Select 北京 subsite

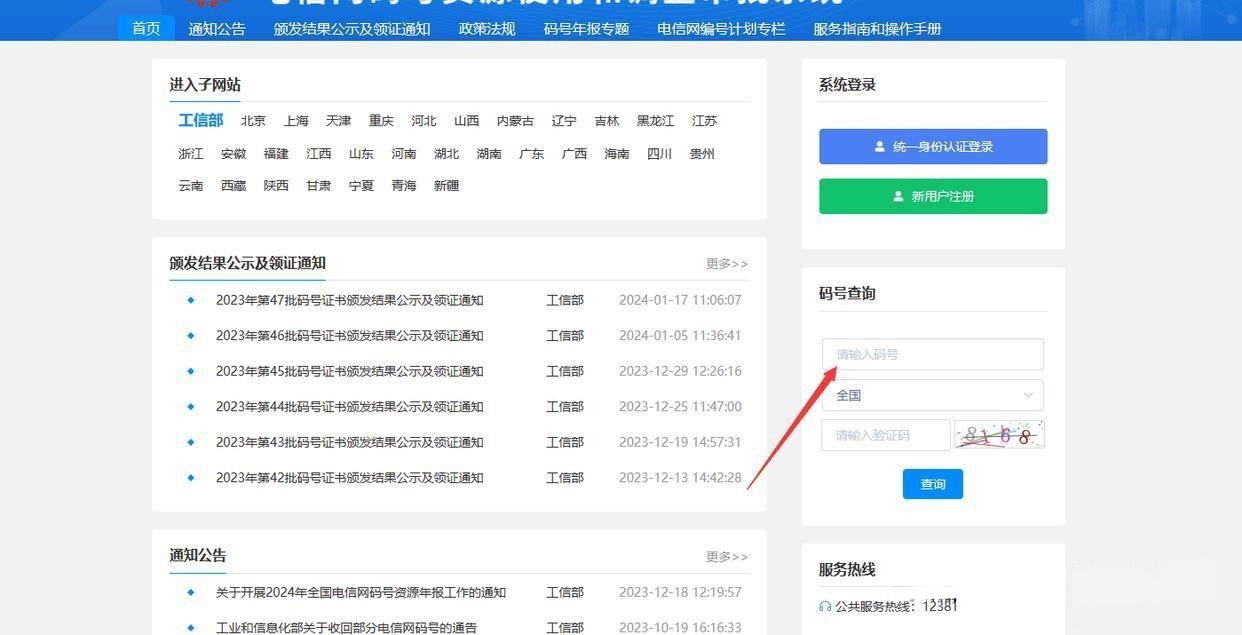pyautogui.click(x=253, y=121)
